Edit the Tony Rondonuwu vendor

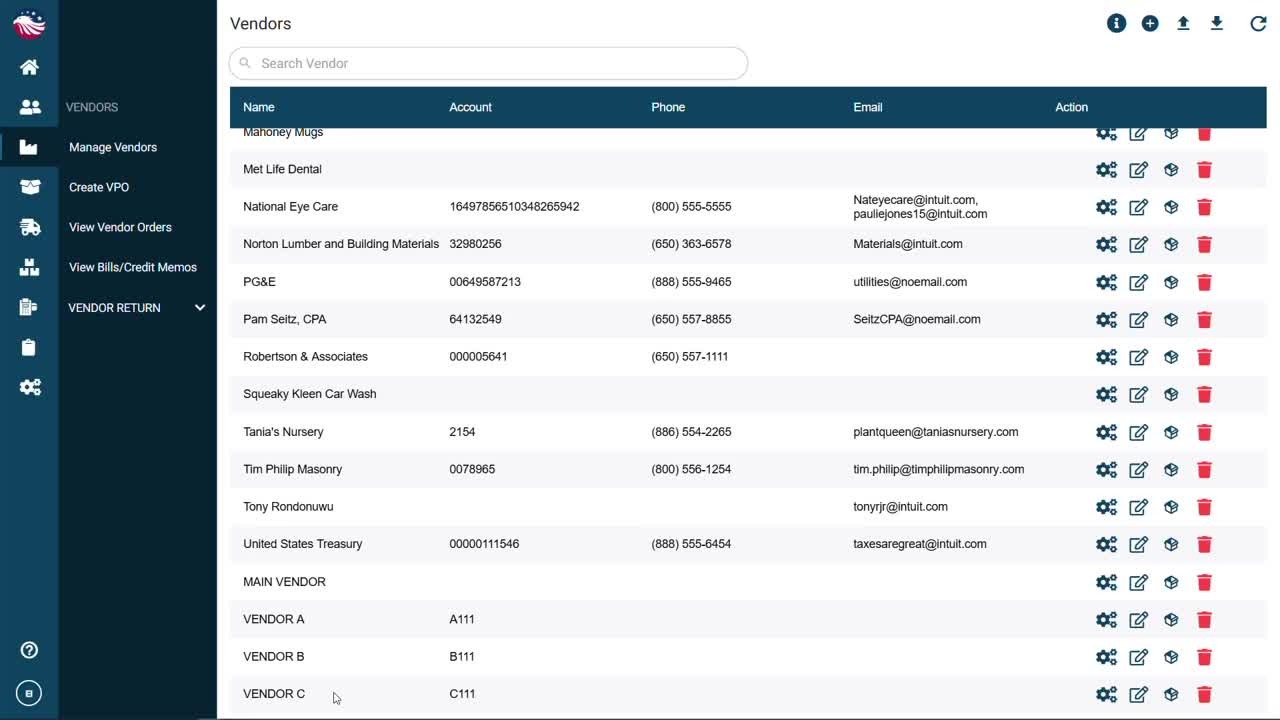[1138, 507]
